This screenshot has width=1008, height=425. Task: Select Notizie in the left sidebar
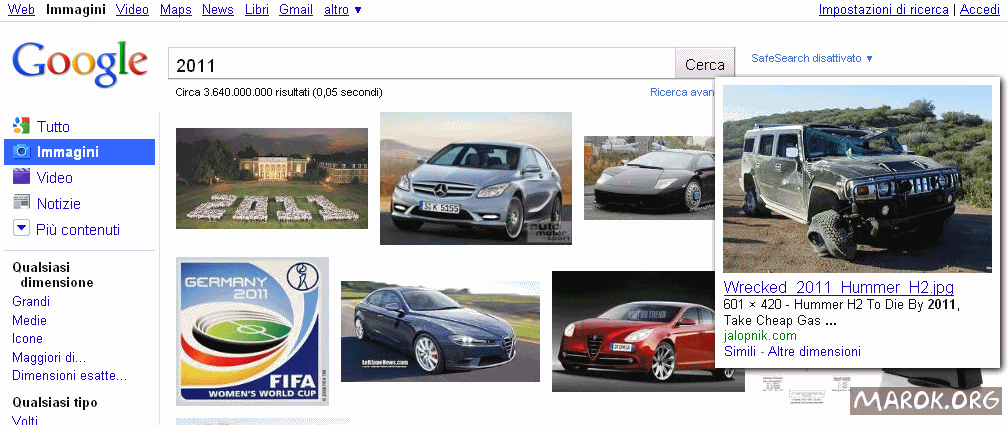58,204
